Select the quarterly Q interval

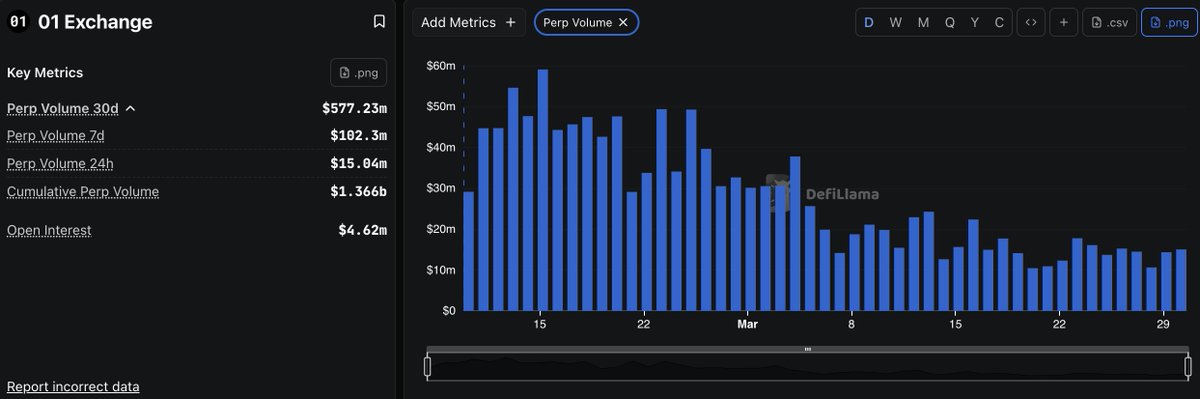(x=949, y=22)
